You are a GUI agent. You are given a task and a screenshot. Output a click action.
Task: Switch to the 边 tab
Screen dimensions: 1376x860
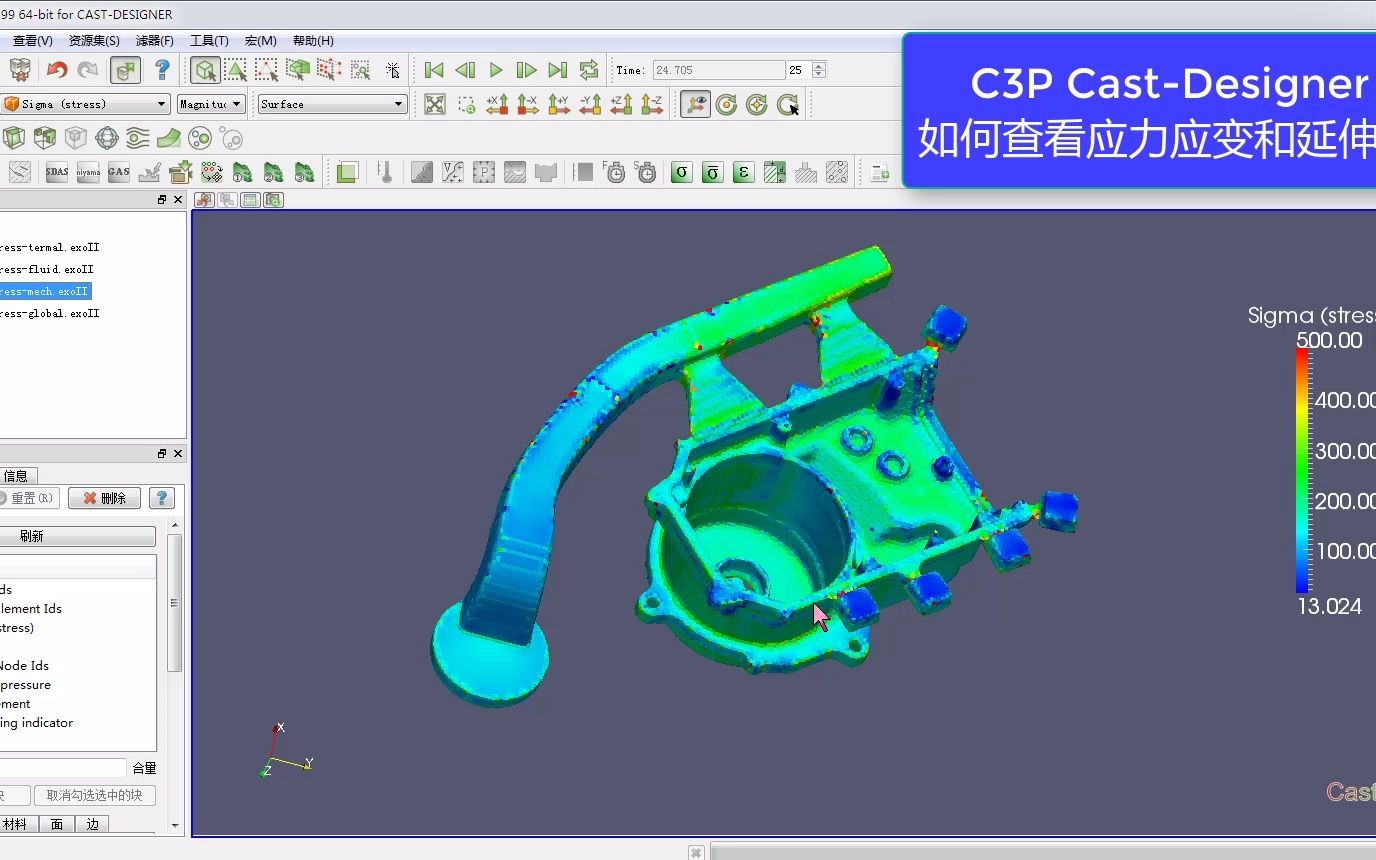click(92, 824)
